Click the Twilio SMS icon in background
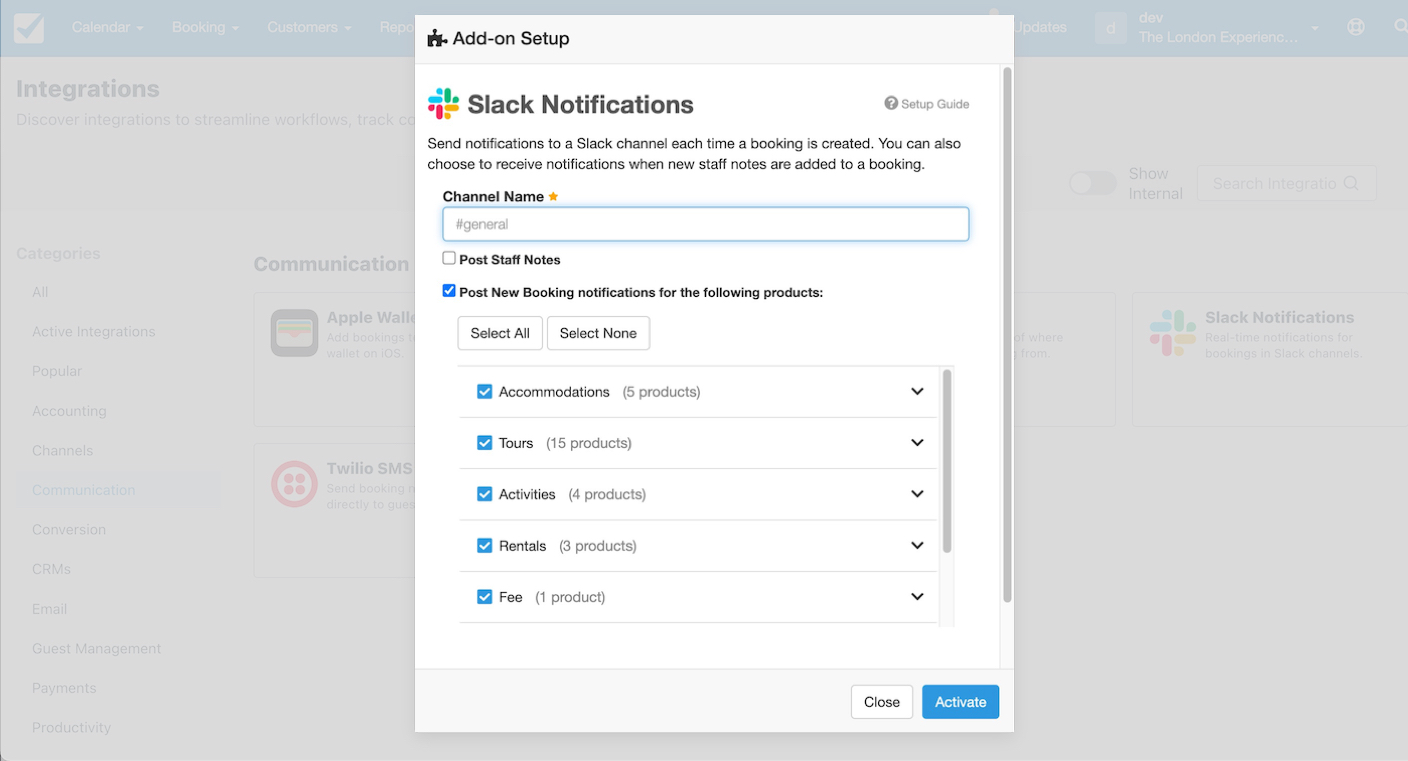The height and width of the screenshot is (761, 1408). [294, 484]
